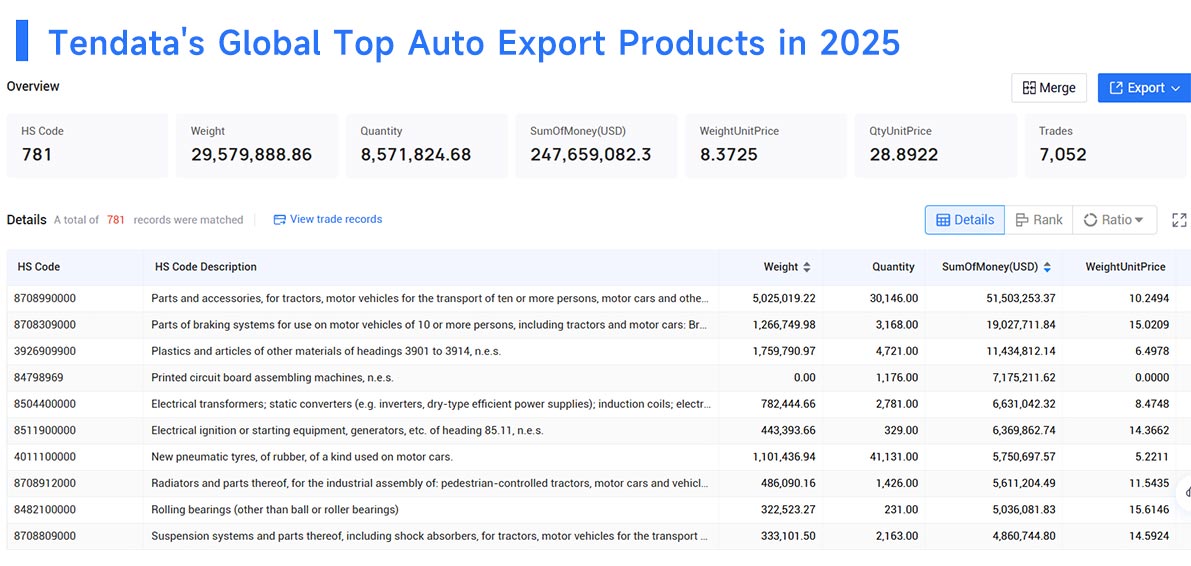Click the Electrical ignition or starting equipment description
The width and height of the screenshot is (1191, 566).
coord(347,430)
